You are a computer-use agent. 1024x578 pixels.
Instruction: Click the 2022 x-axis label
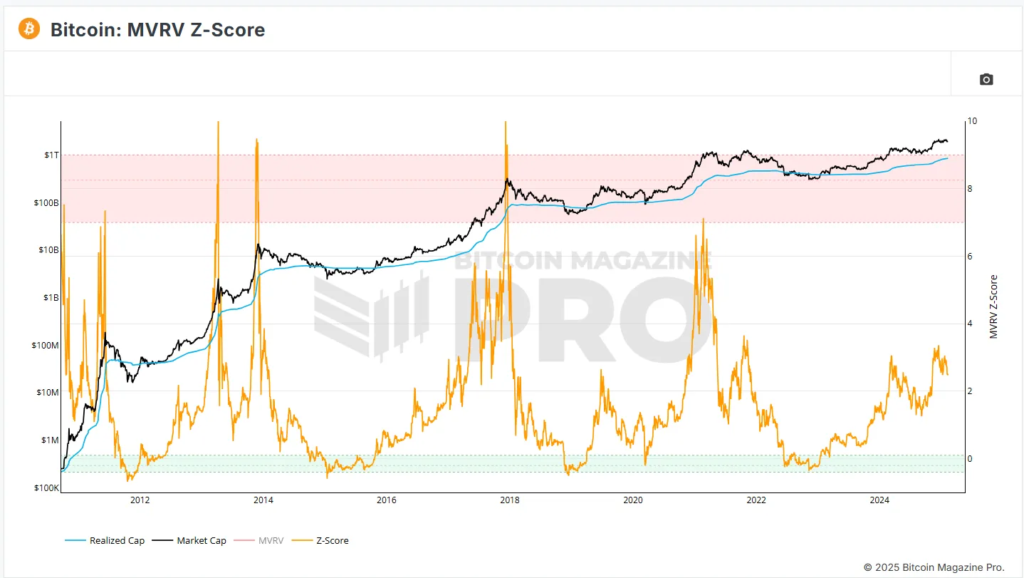(756, 500)
